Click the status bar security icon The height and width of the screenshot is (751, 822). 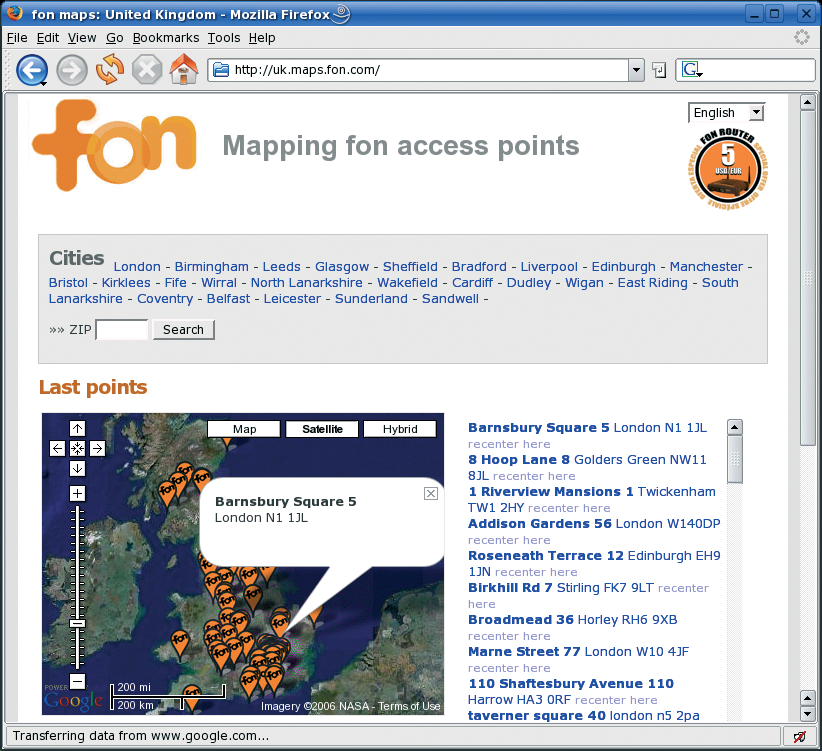click(799, 737)
